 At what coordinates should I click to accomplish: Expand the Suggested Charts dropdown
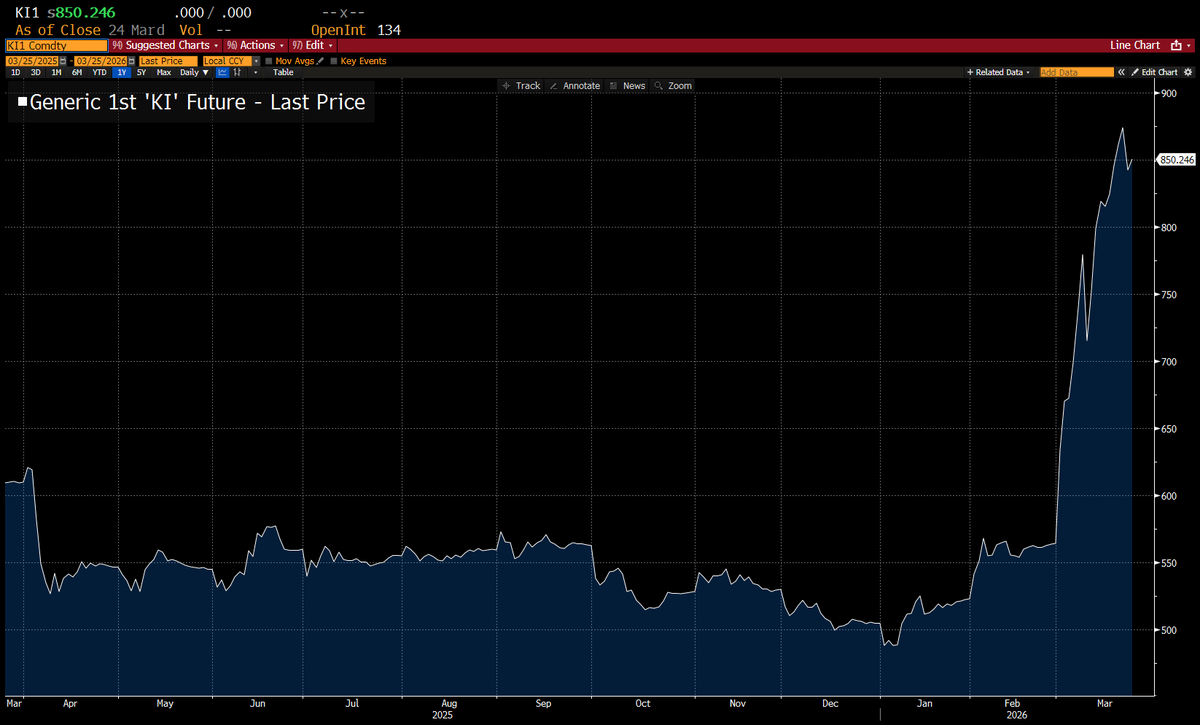coord(165,45)
